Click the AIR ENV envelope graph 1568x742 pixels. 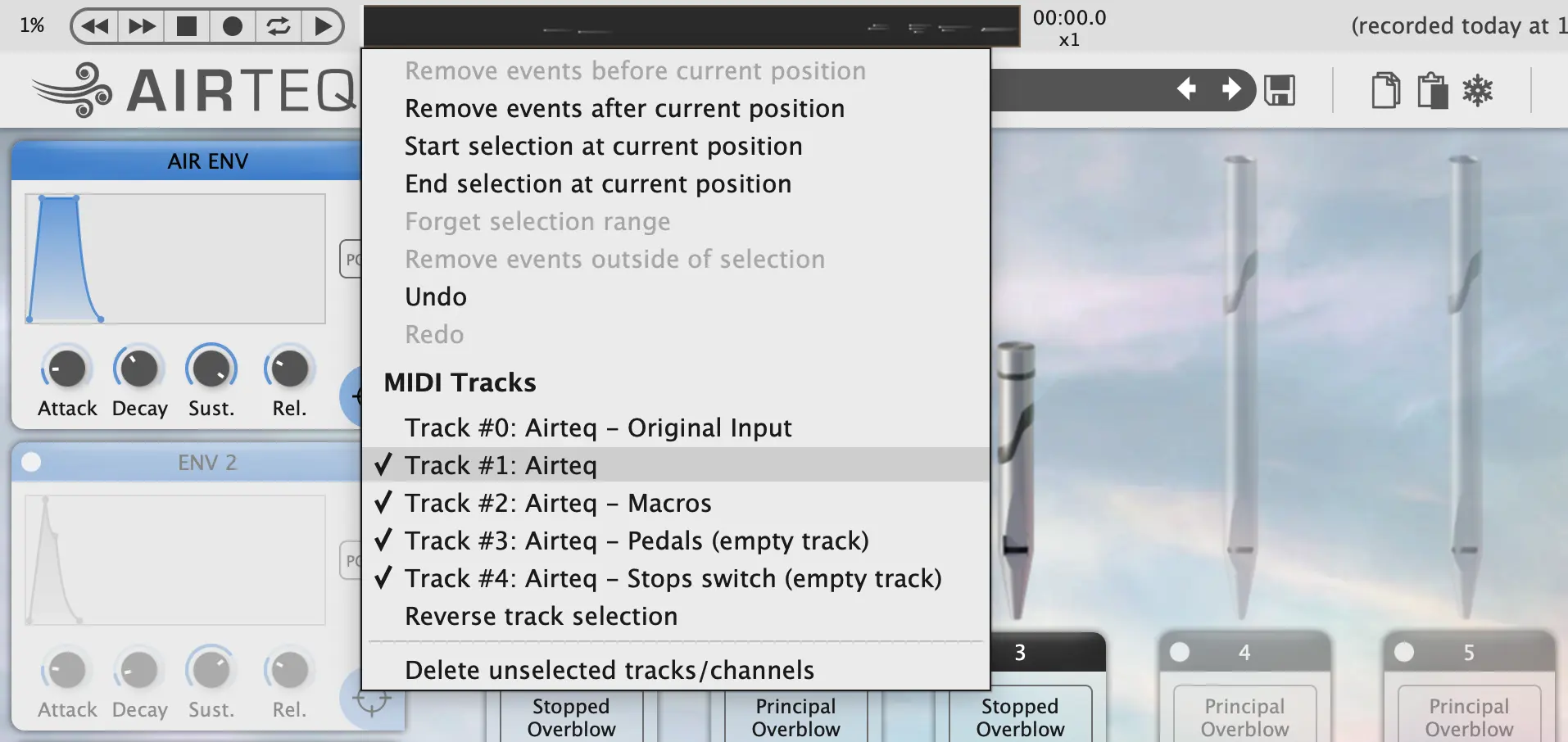click(x=175, y=259)
